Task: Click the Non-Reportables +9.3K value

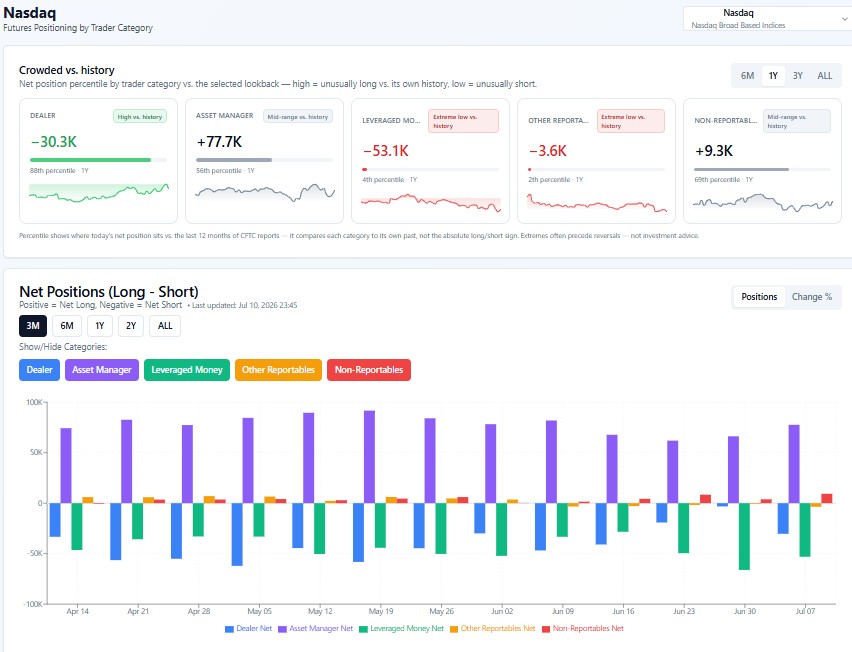Action: point(714,151)
